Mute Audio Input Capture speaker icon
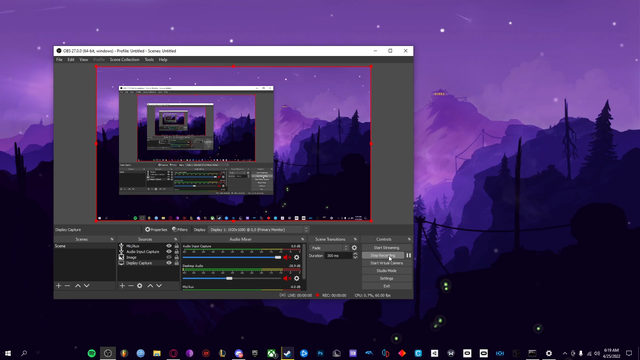The height and width of the screenshot is (360, 640). click(287, 257)
